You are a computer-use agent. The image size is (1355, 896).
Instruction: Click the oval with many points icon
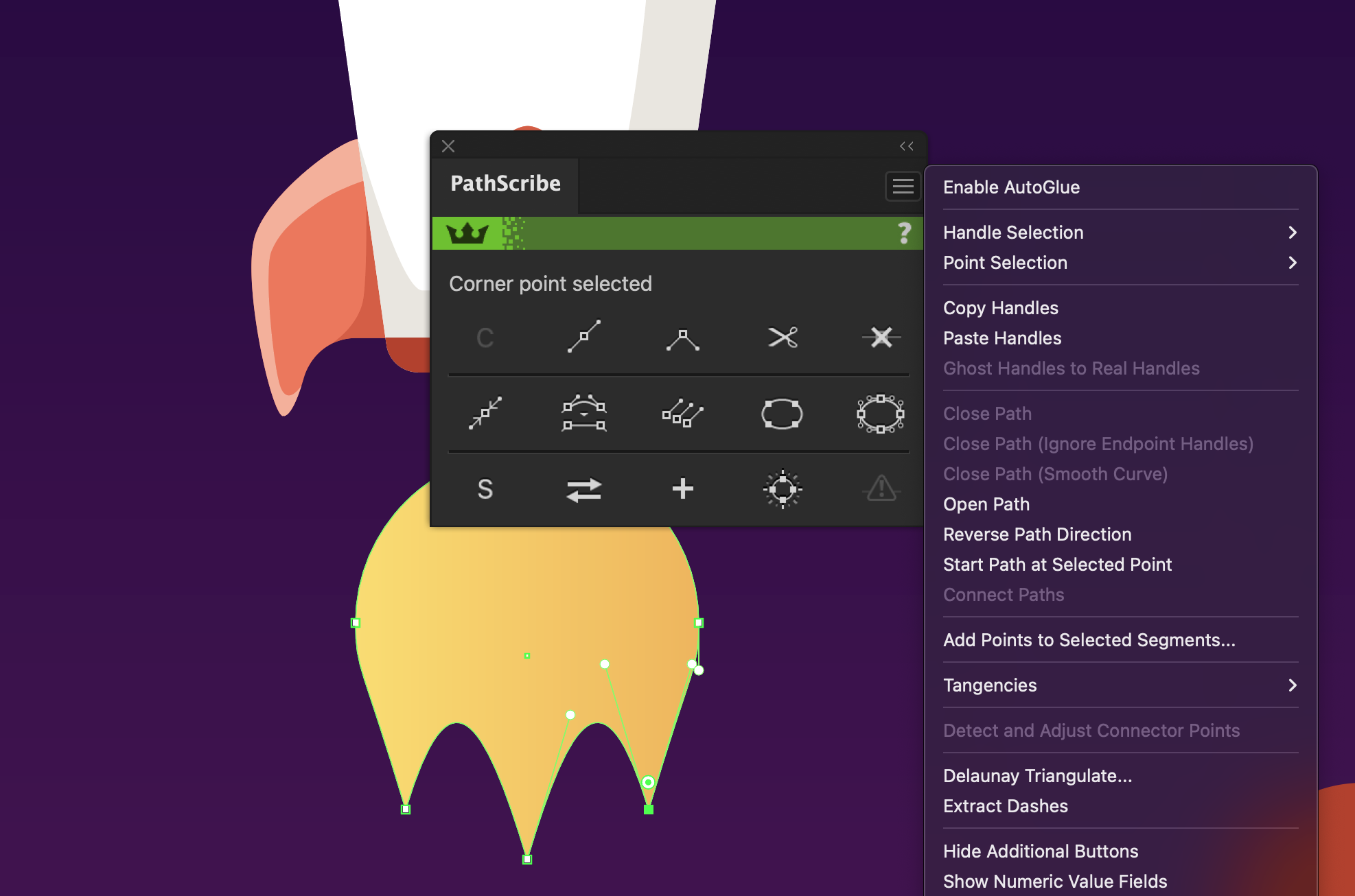[x=881, y=414]
